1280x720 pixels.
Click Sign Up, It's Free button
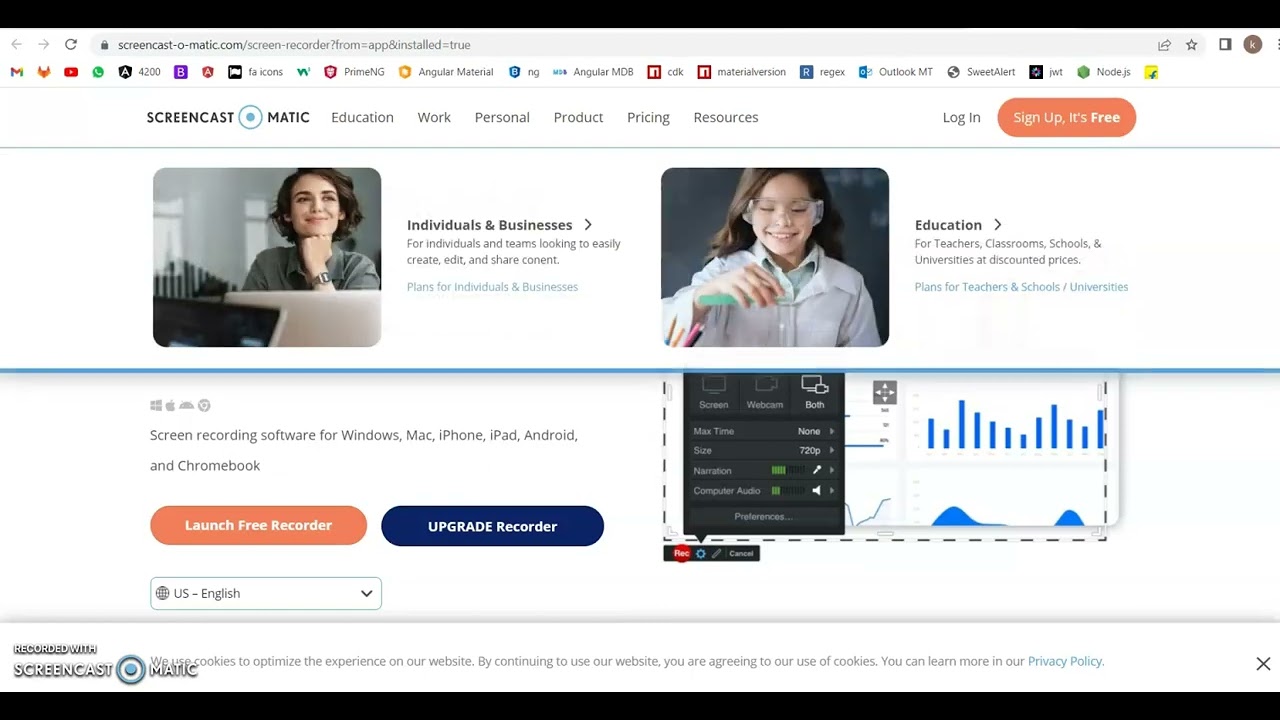point(1067,117)
